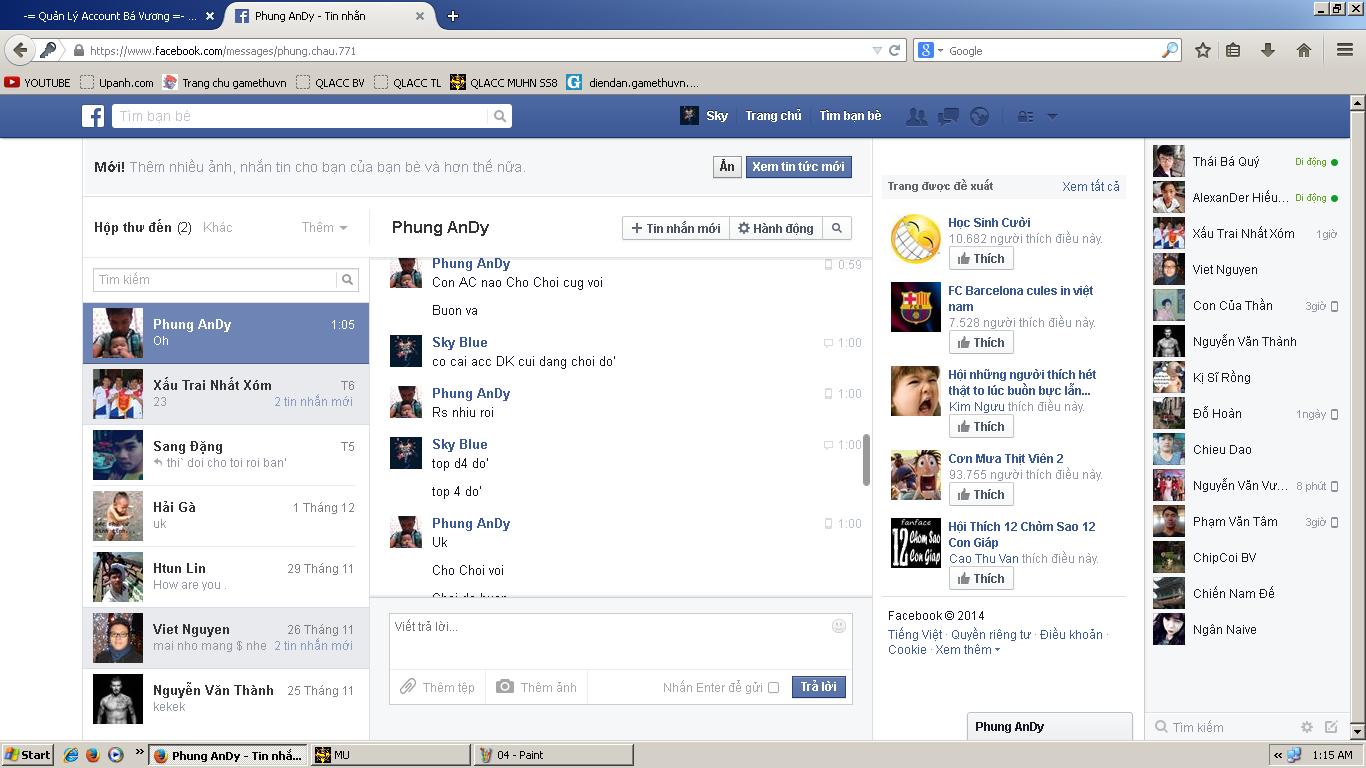
Task: Switch to 04 - Paint taskbar window
Action: click(x=553, y=755)
